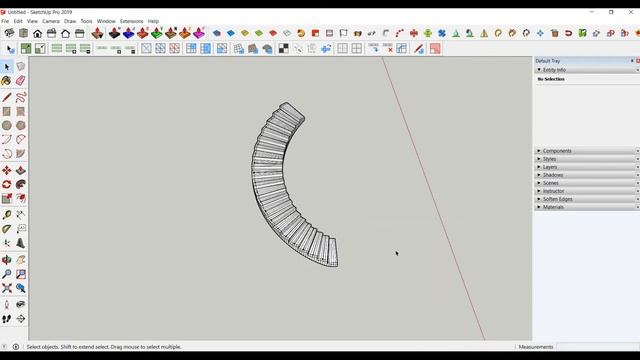Open the Edit menu
The height and width of the screenshot is (360, 640).
tap(18, 21)
